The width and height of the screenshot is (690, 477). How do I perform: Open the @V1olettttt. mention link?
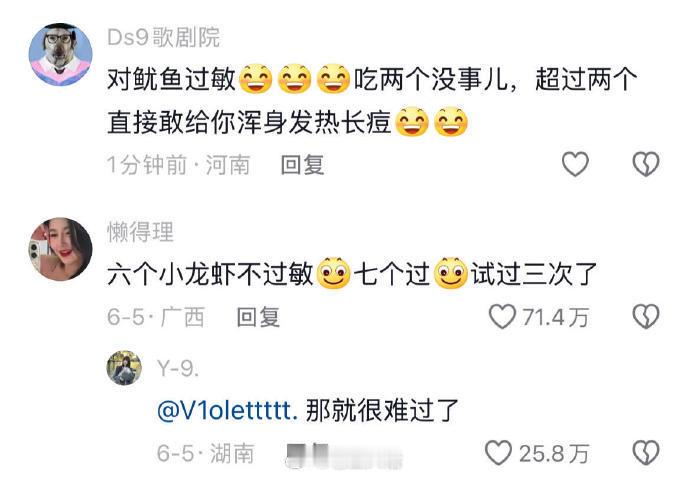click(228, 411)
